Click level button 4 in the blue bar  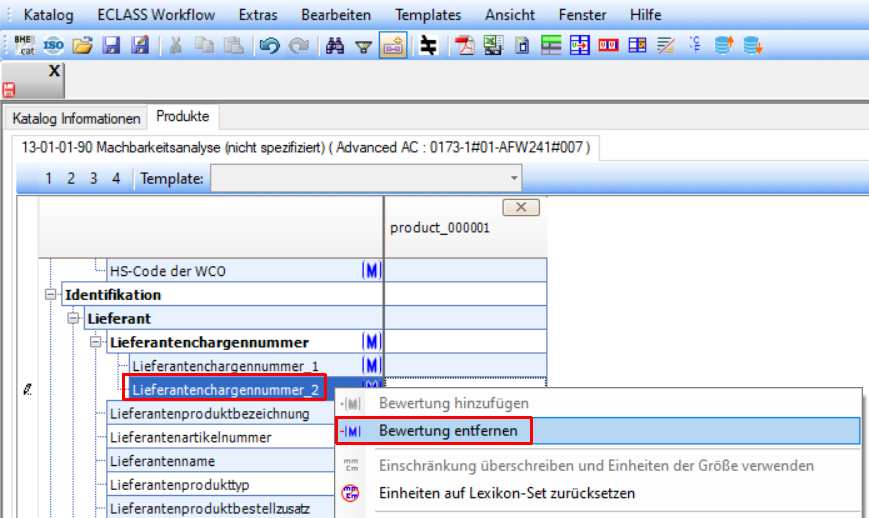pos(116,178)
